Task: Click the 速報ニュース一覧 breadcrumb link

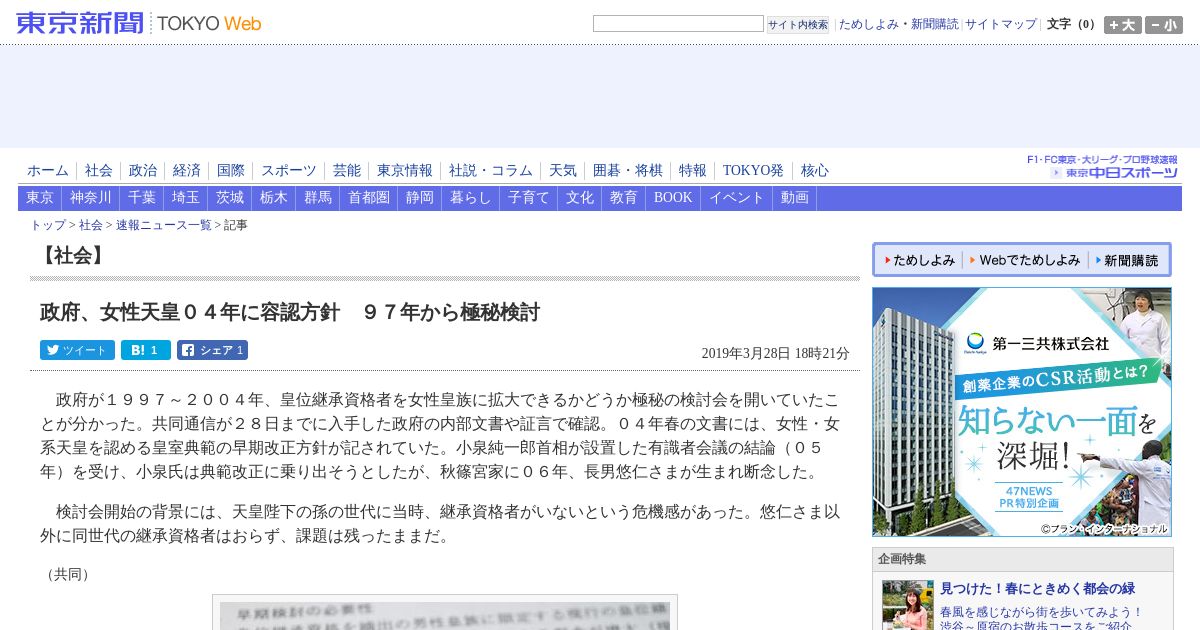Action: 164,225
